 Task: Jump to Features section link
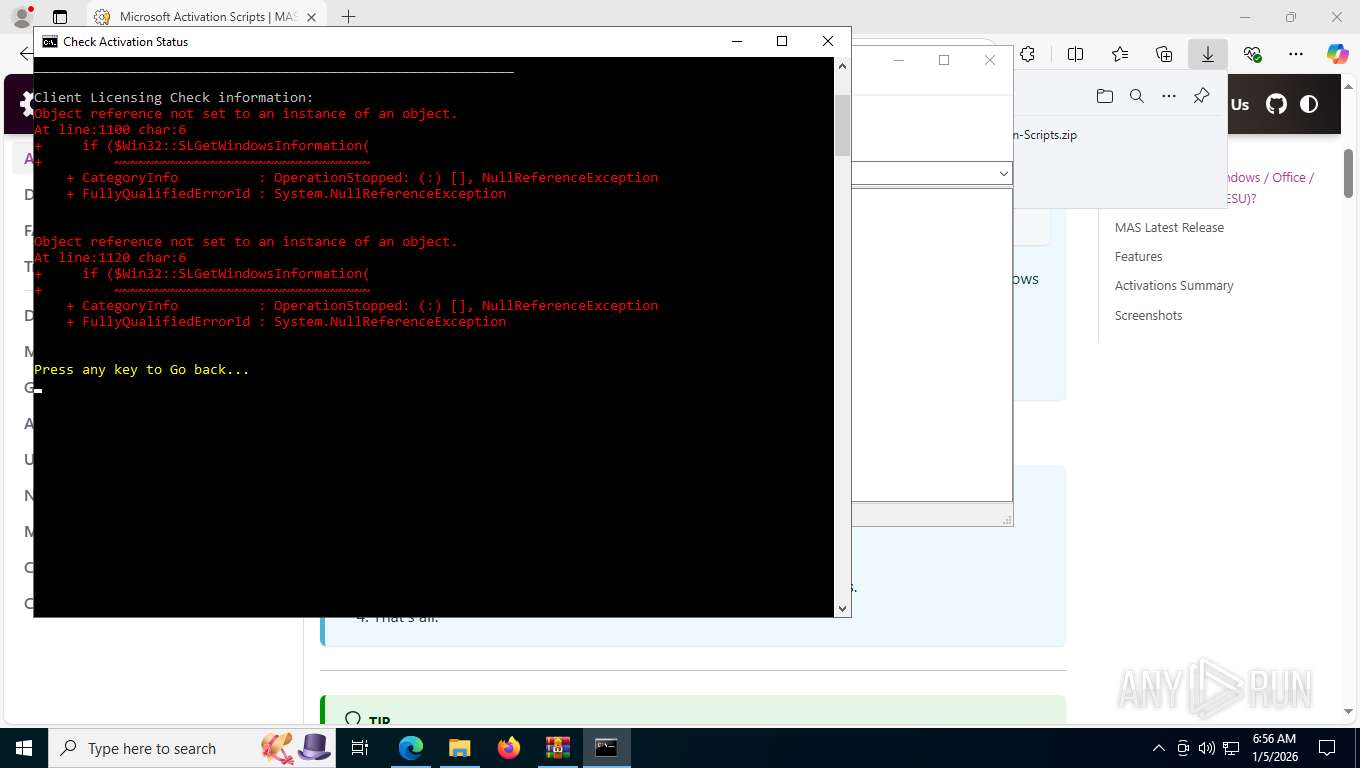point(1138,256)
